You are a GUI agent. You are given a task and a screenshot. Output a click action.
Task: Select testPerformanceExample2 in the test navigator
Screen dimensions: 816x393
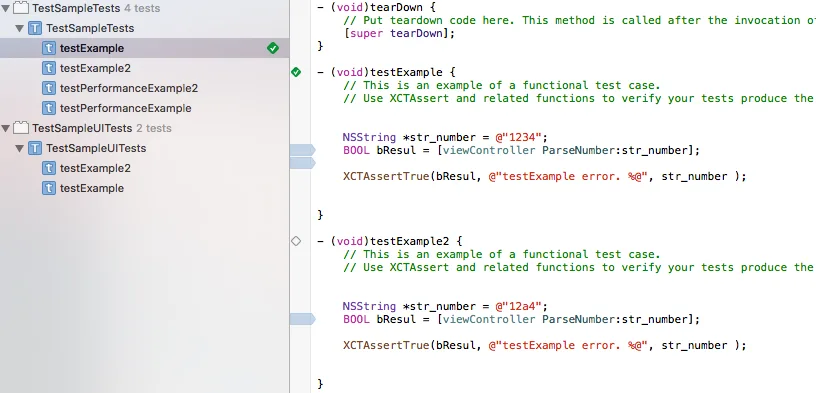tap(145, 88)
